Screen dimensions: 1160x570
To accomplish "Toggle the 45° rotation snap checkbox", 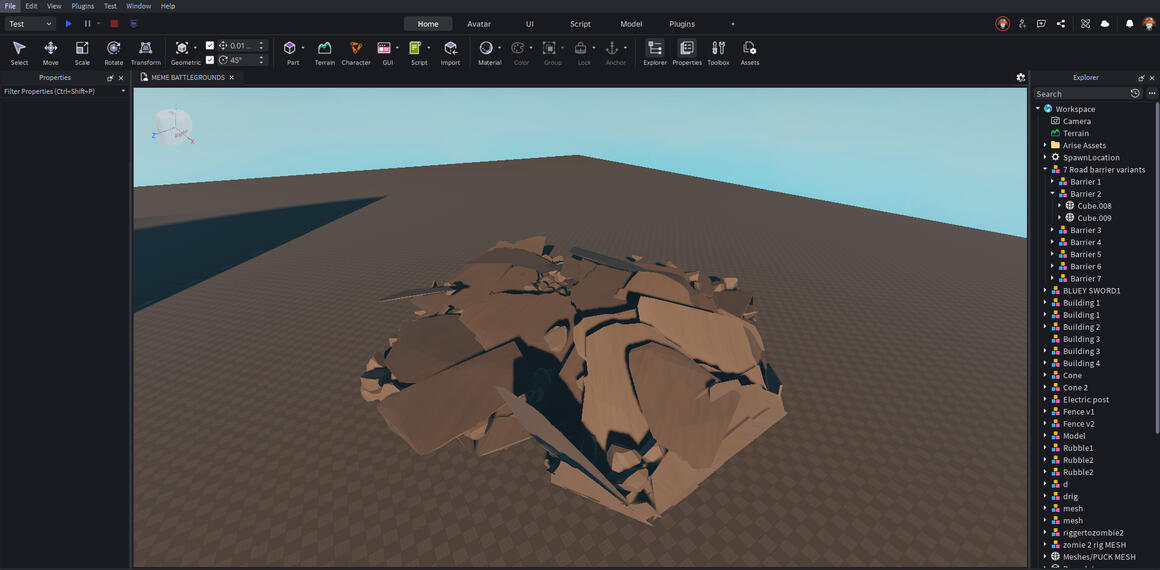I will [210, 60].
